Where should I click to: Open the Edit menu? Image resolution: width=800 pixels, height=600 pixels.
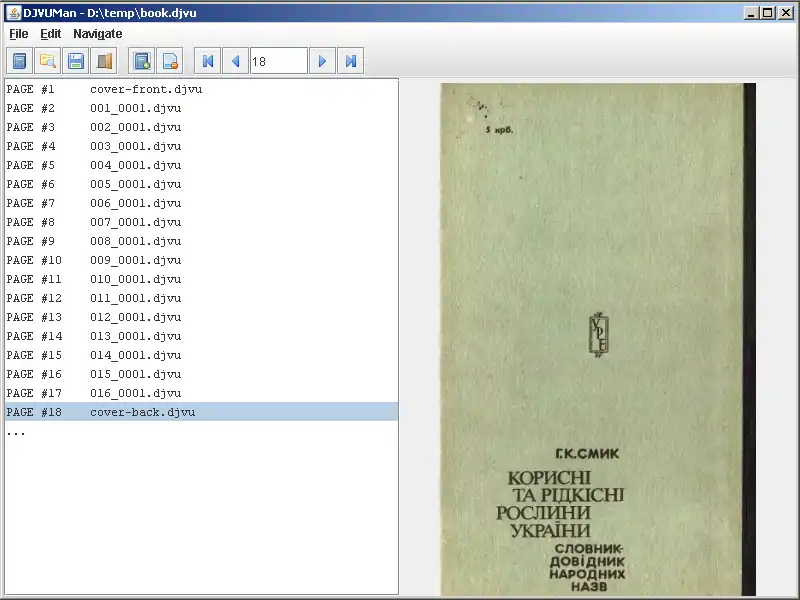51,34
